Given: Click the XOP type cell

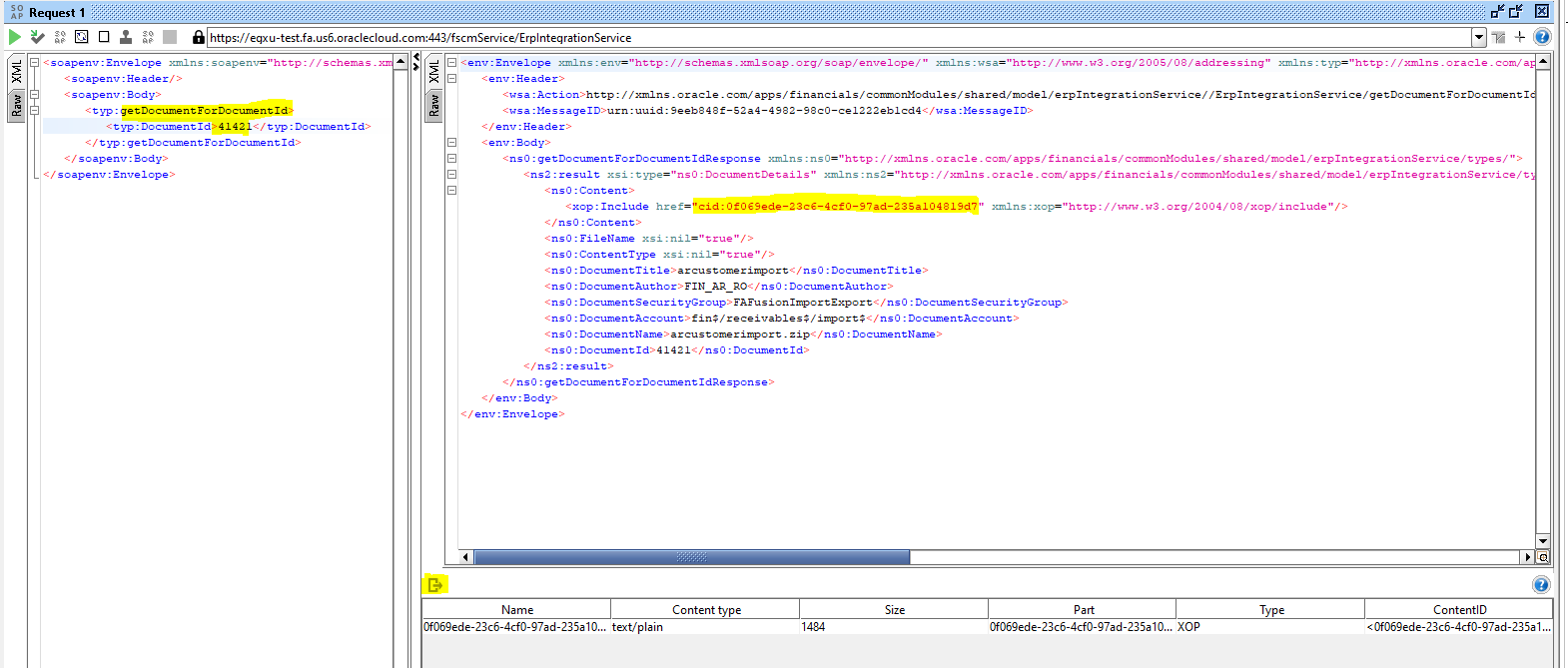Looking at the screenshot, I should (x=1270, y=627).
